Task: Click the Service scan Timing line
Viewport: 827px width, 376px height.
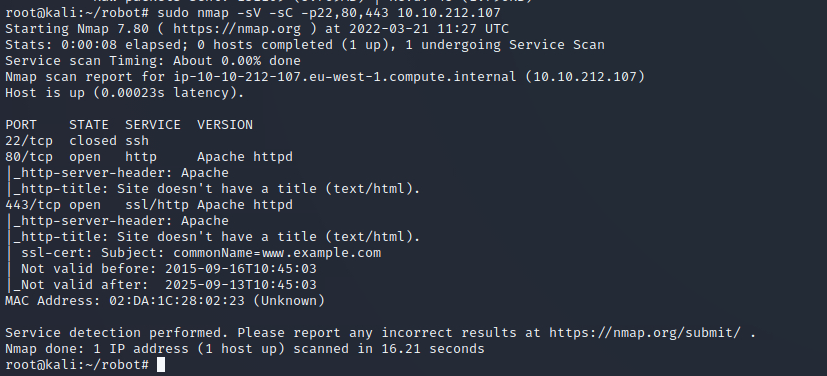Action: point(153,61)
